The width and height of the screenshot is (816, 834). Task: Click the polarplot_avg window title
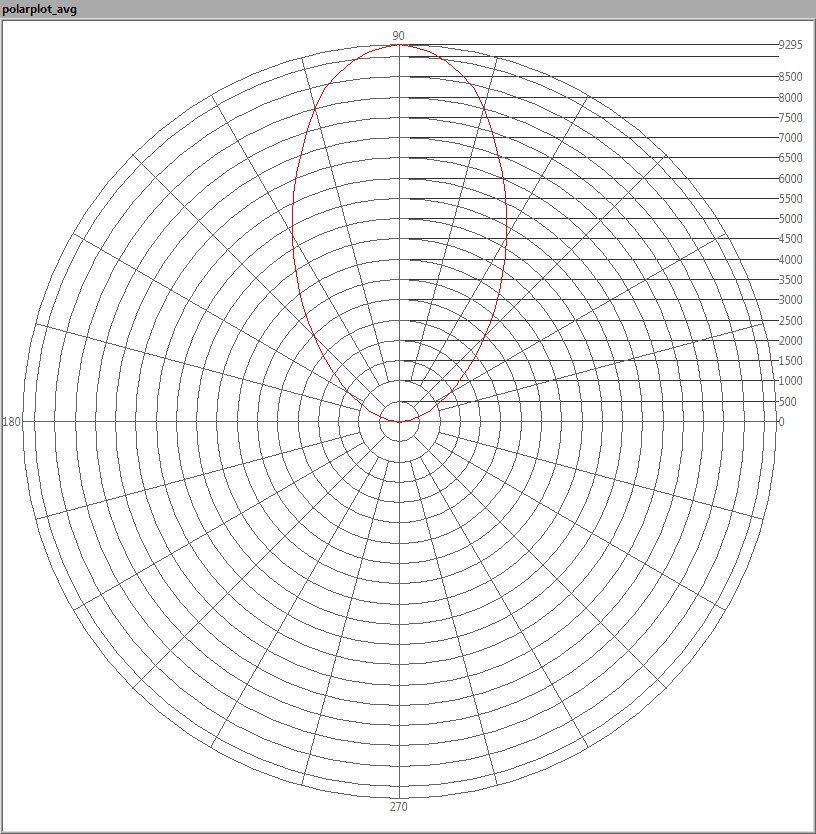pyautogui.click(x=40, y=9)
